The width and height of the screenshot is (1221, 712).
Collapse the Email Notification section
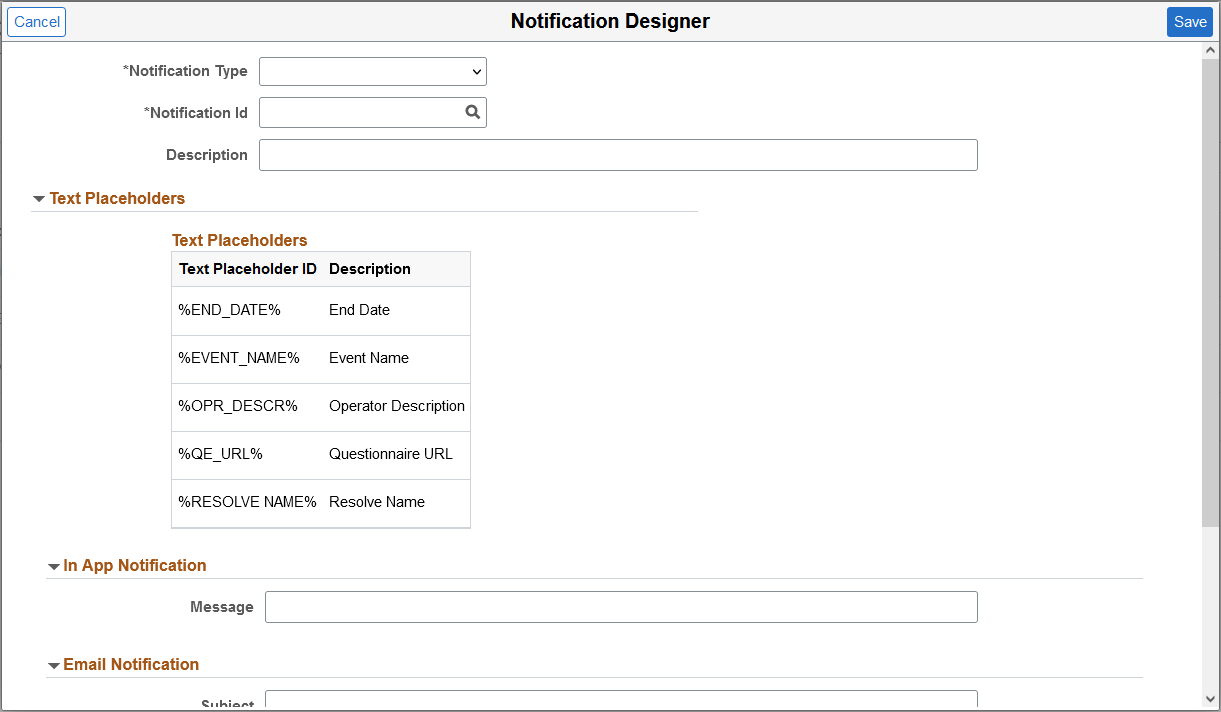pos(53,665)
